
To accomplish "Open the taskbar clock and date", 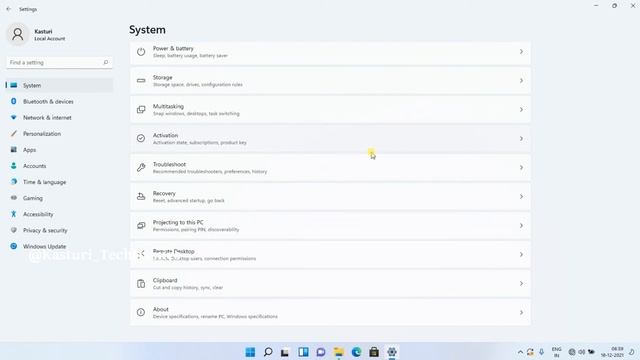I will (x=612, y=352).
